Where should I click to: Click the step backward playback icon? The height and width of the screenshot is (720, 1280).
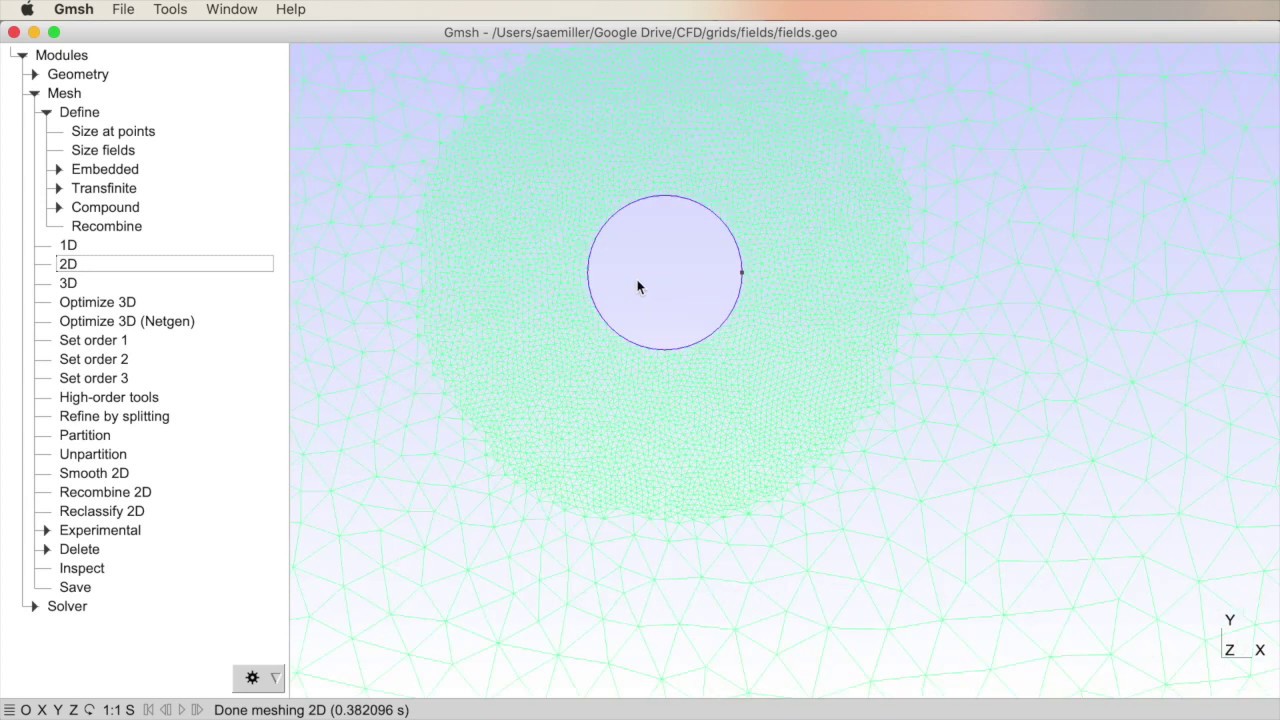point(166,710)
